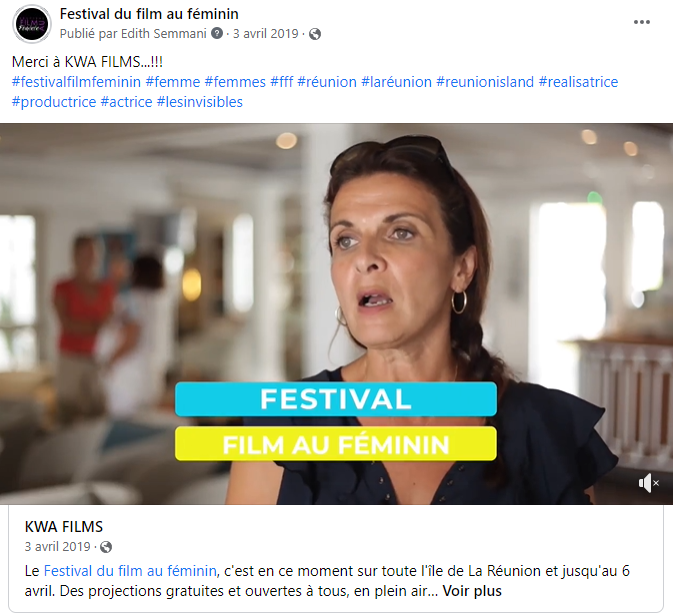The height and width of the screenshot is (614, 673).
Task: Select the #productrice hashtag
Action: 54,102
